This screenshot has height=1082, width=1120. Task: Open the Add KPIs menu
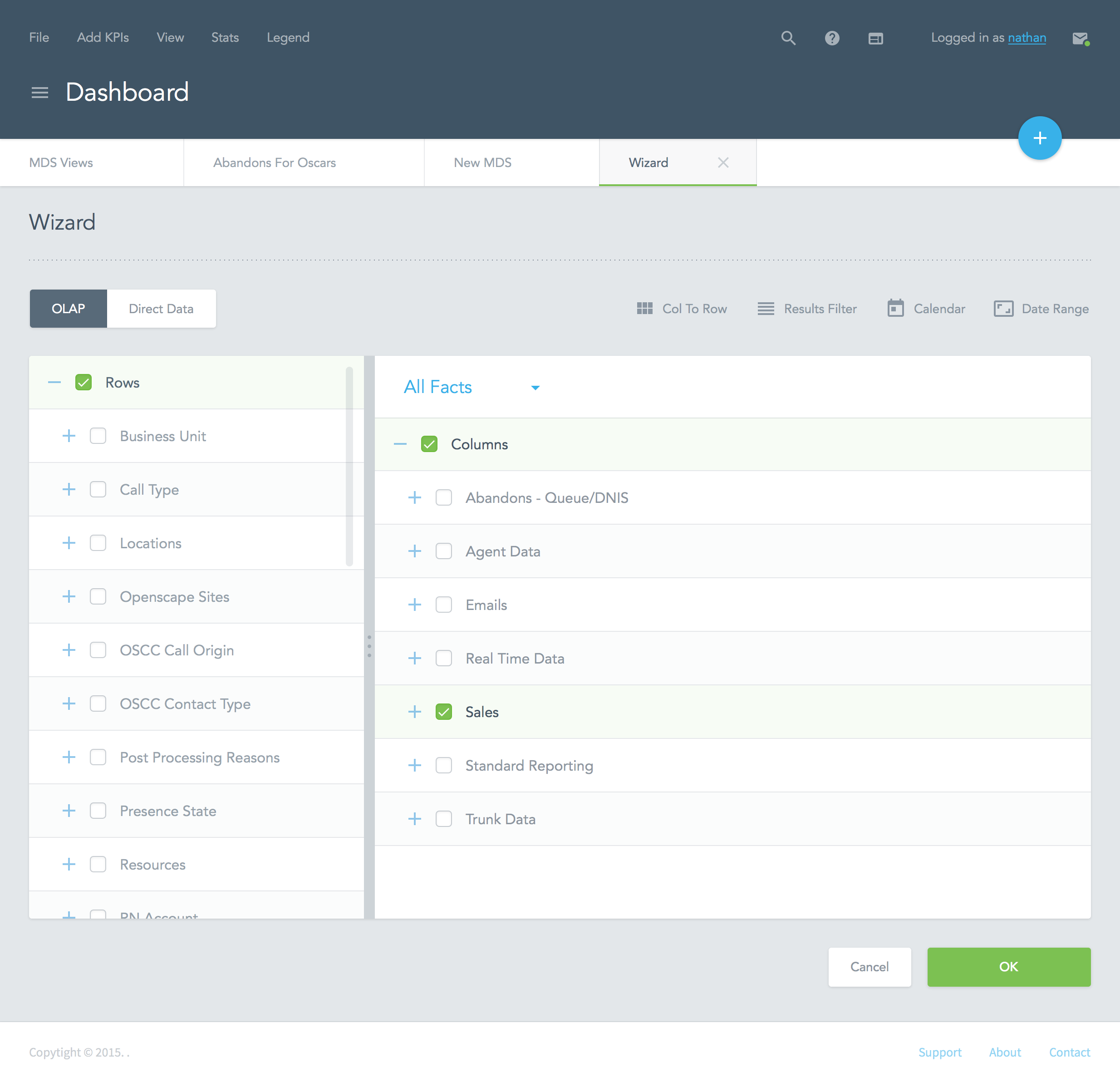point(103,38)
